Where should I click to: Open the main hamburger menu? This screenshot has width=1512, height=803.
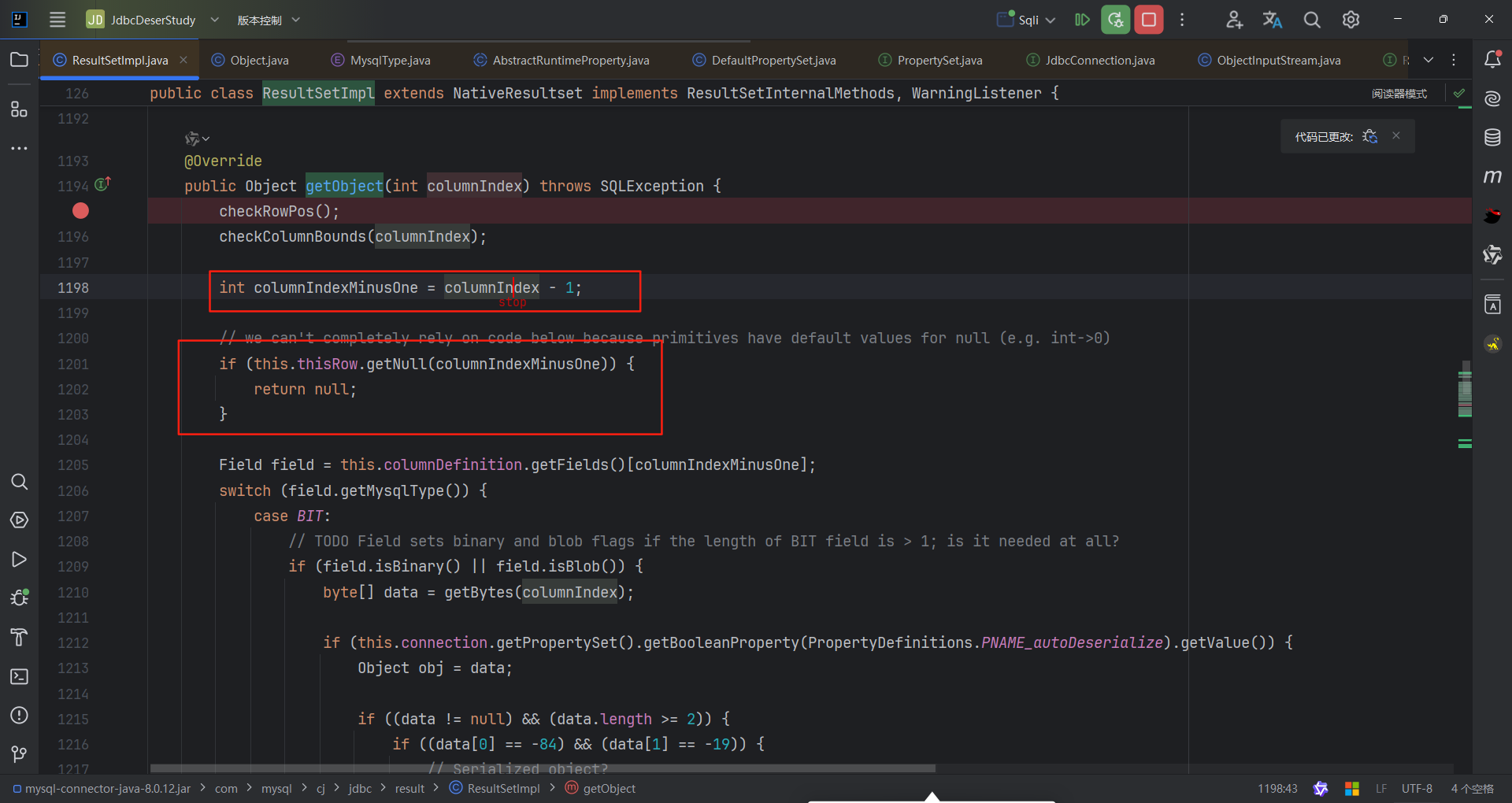click(x=57, y=20)
